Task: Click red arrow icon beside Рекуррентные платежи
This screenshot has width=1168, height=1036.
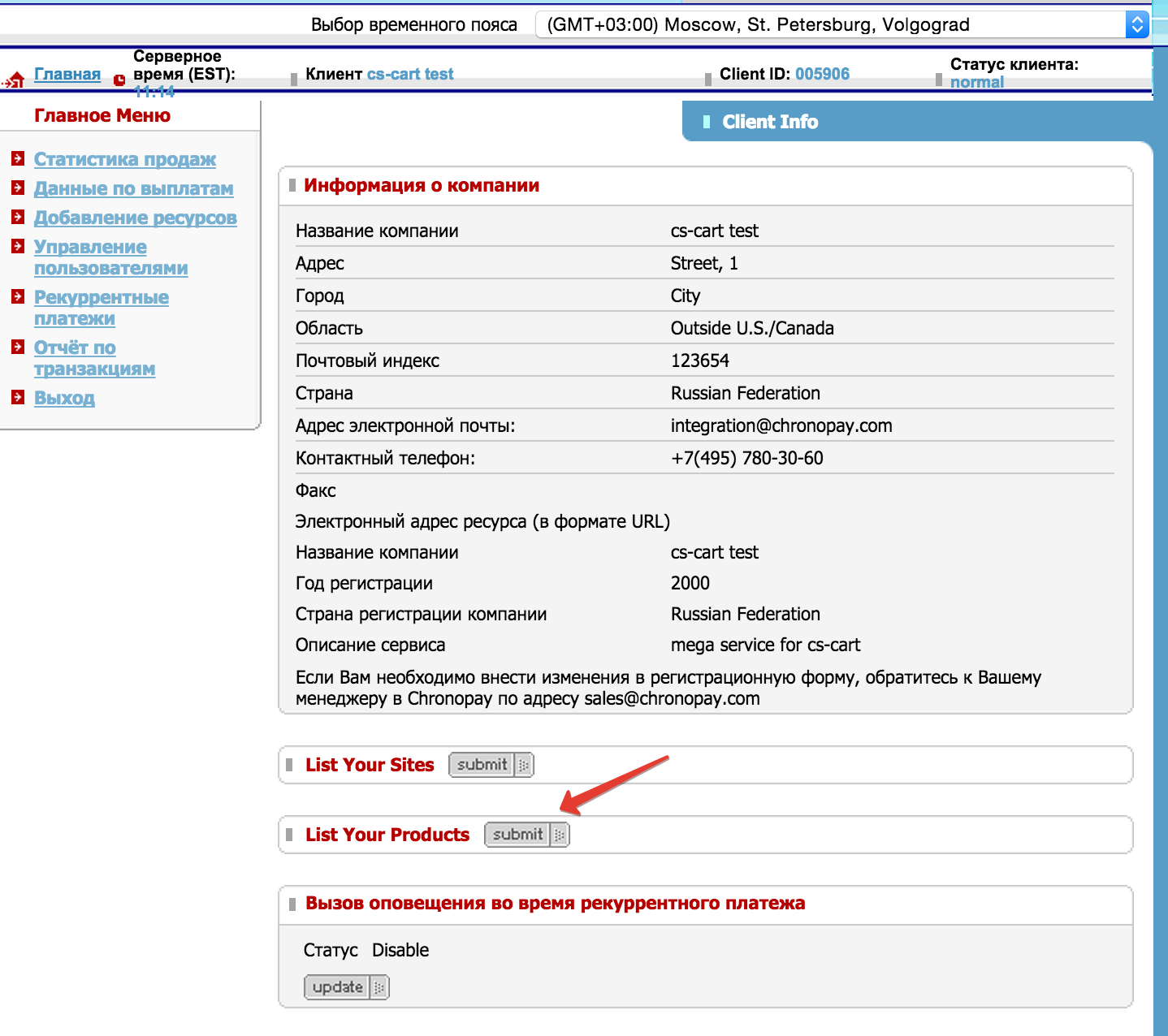Action: (18, 296)
